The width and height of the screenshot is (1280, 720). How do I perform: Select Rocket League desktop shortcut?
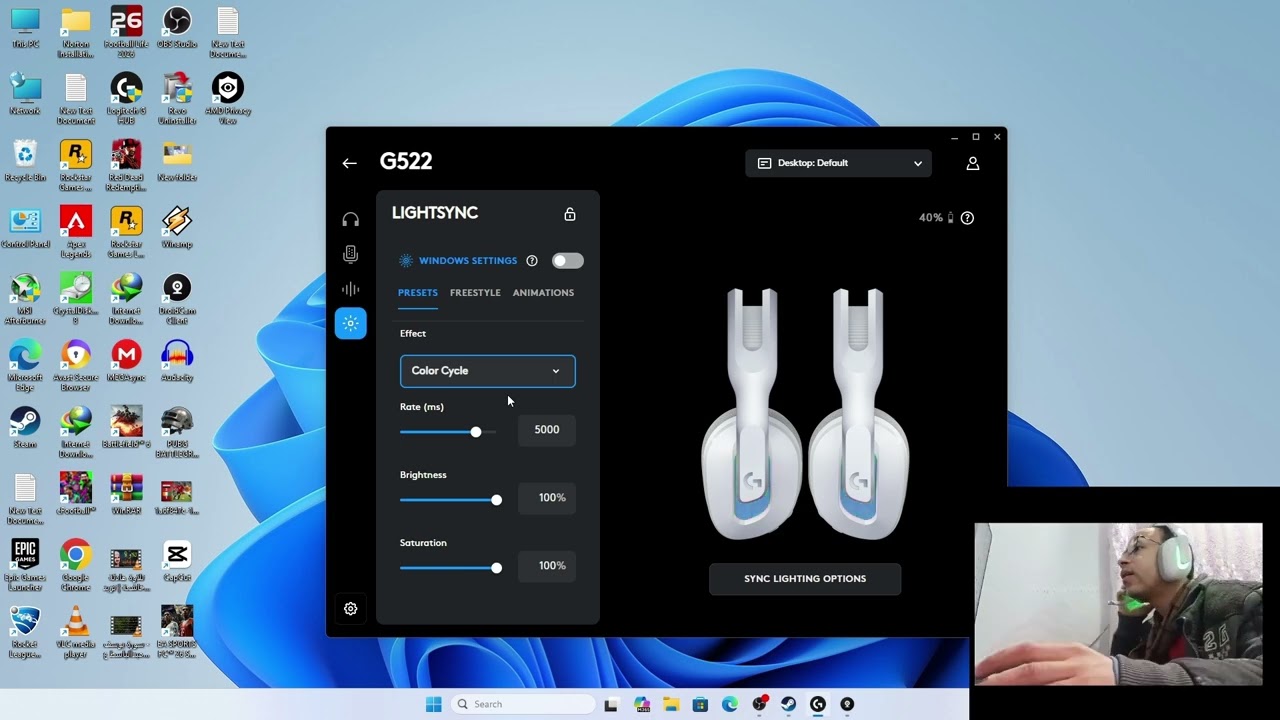[25, 632]
